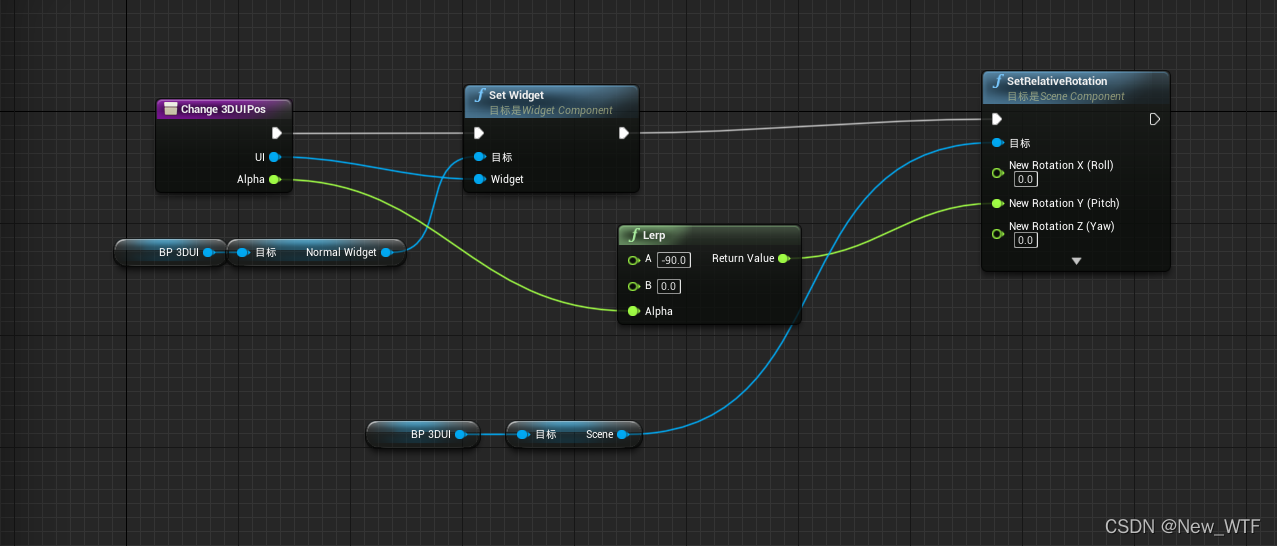Viewport: 1277px width, 546px height.
Task: Click the Lerp B input pin
Action: click(x=633, y=286)
